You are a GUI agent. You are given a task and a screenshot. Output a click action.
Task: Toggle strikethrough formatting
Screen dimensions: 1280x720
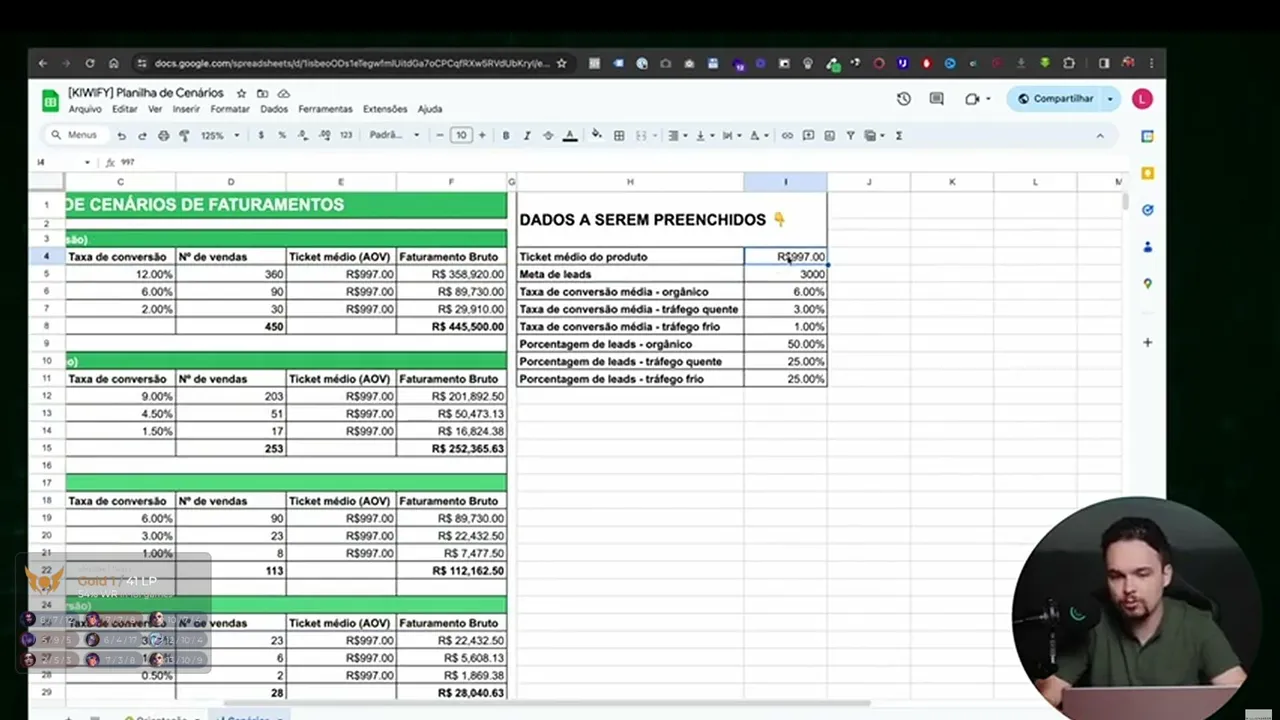coord(548,135)
